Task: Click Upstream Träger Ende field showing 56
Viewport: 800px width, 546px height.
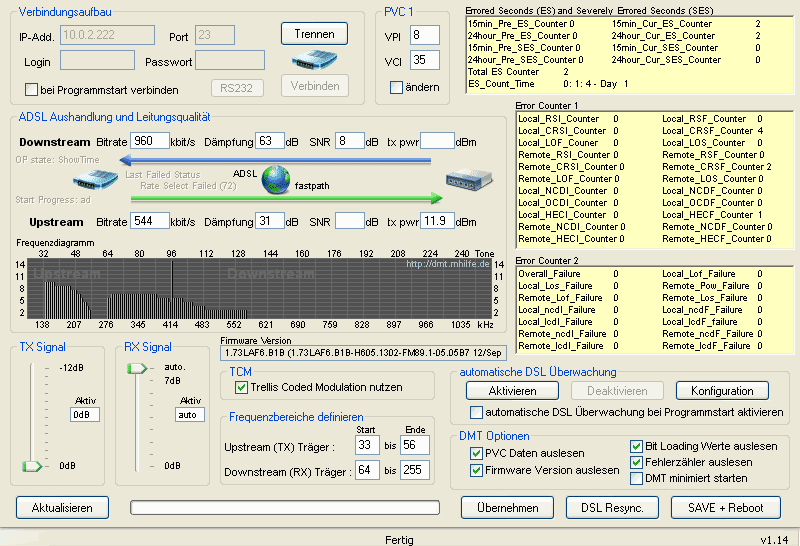Action: (415, 445)
